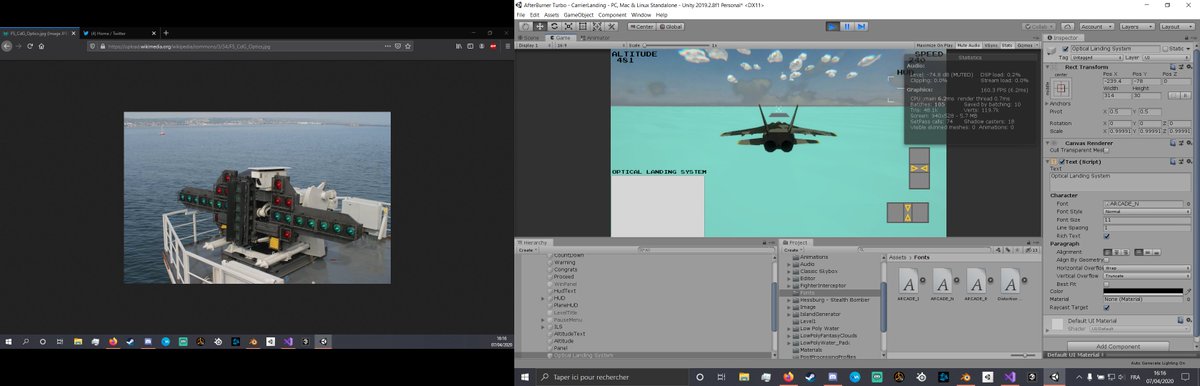The image size is (1200, 386).
Task: Reload the page in Firefox
Action: (30, 45)
